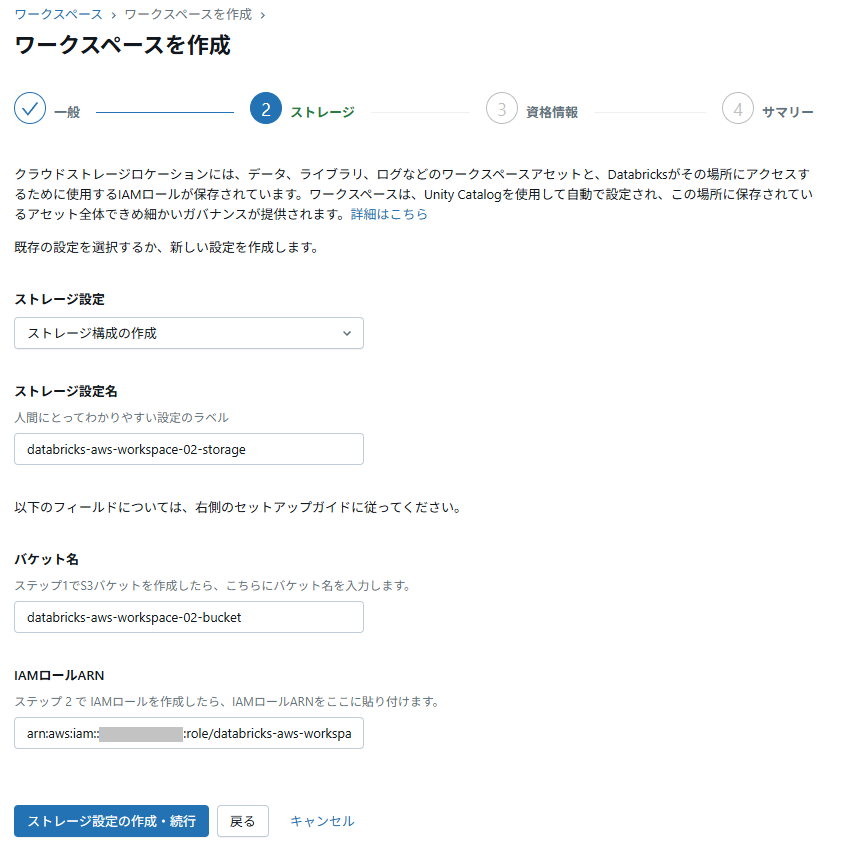Focus the ストレージ設定名 input field
Viewport: 847px width, 857px height.
coord(189,449)
